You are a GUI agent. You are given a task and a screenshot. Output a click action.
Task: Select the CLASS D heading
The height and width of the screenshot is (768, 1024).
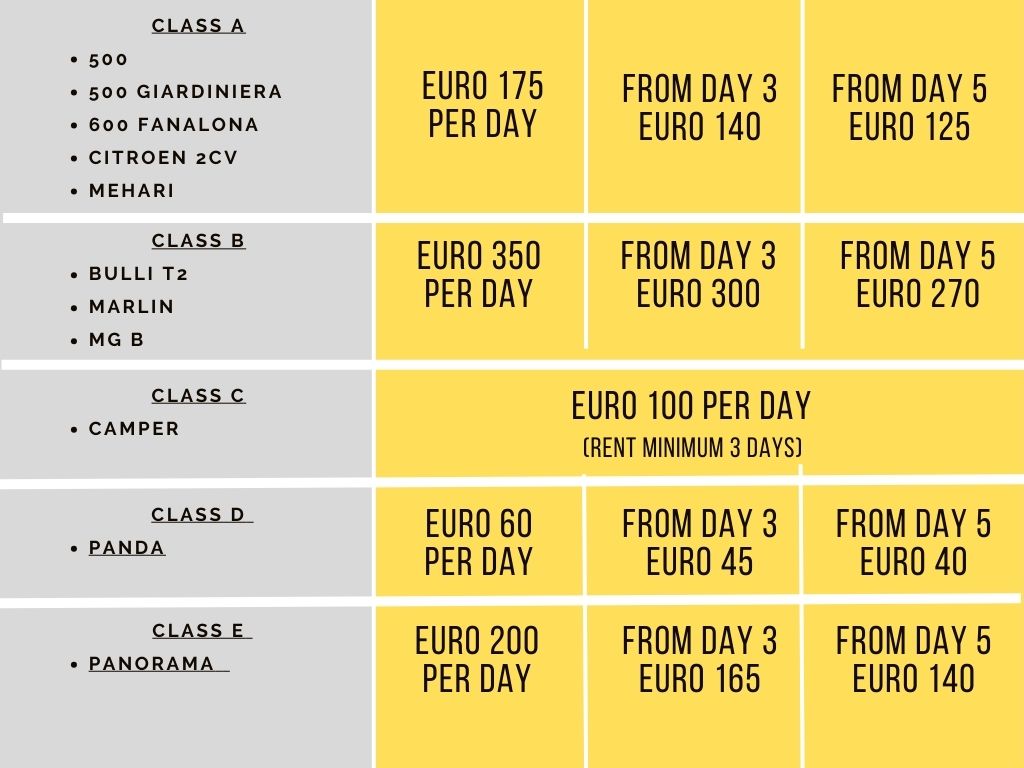202,515
